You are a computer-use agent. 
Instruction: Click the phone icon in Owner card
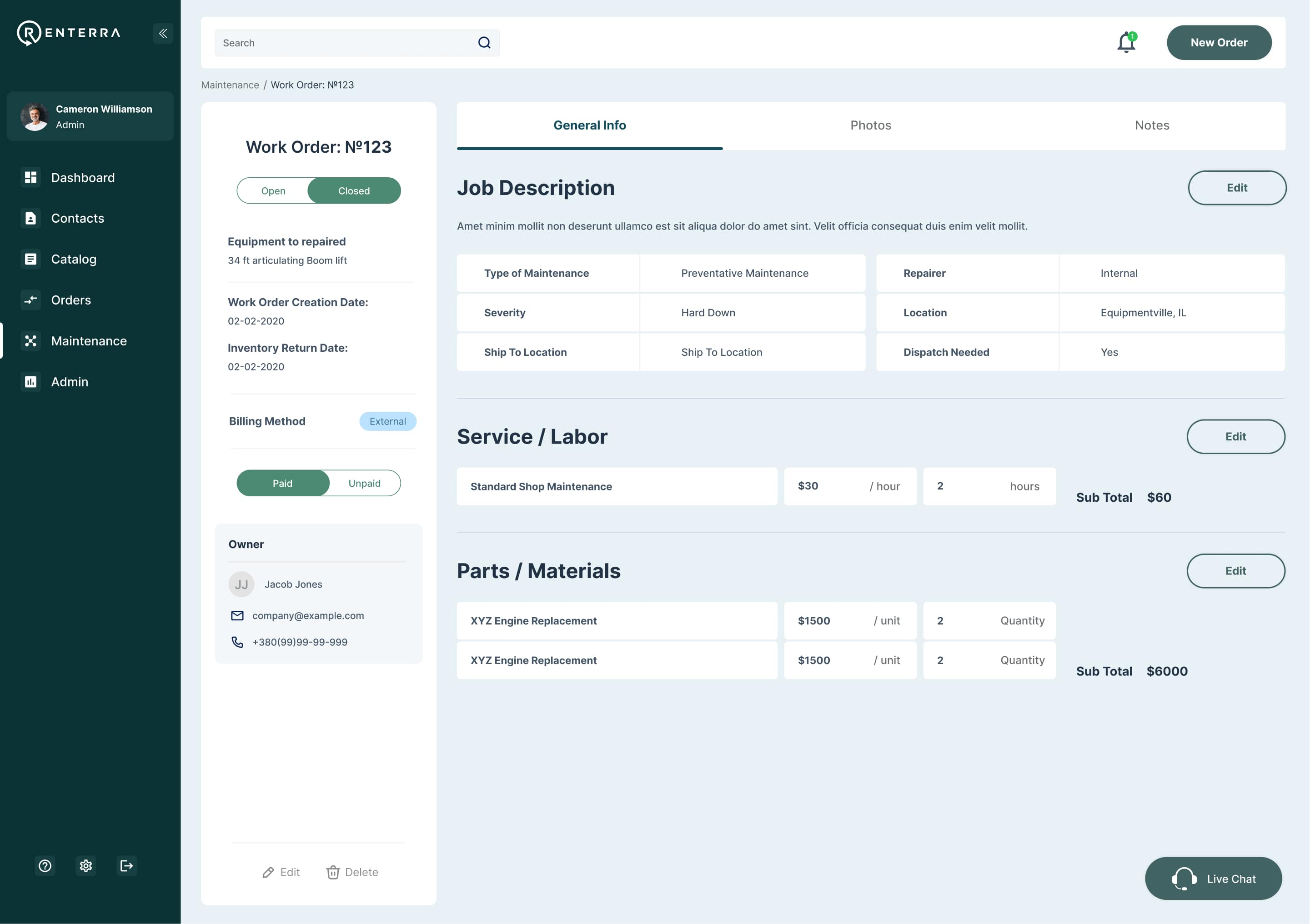237,642
